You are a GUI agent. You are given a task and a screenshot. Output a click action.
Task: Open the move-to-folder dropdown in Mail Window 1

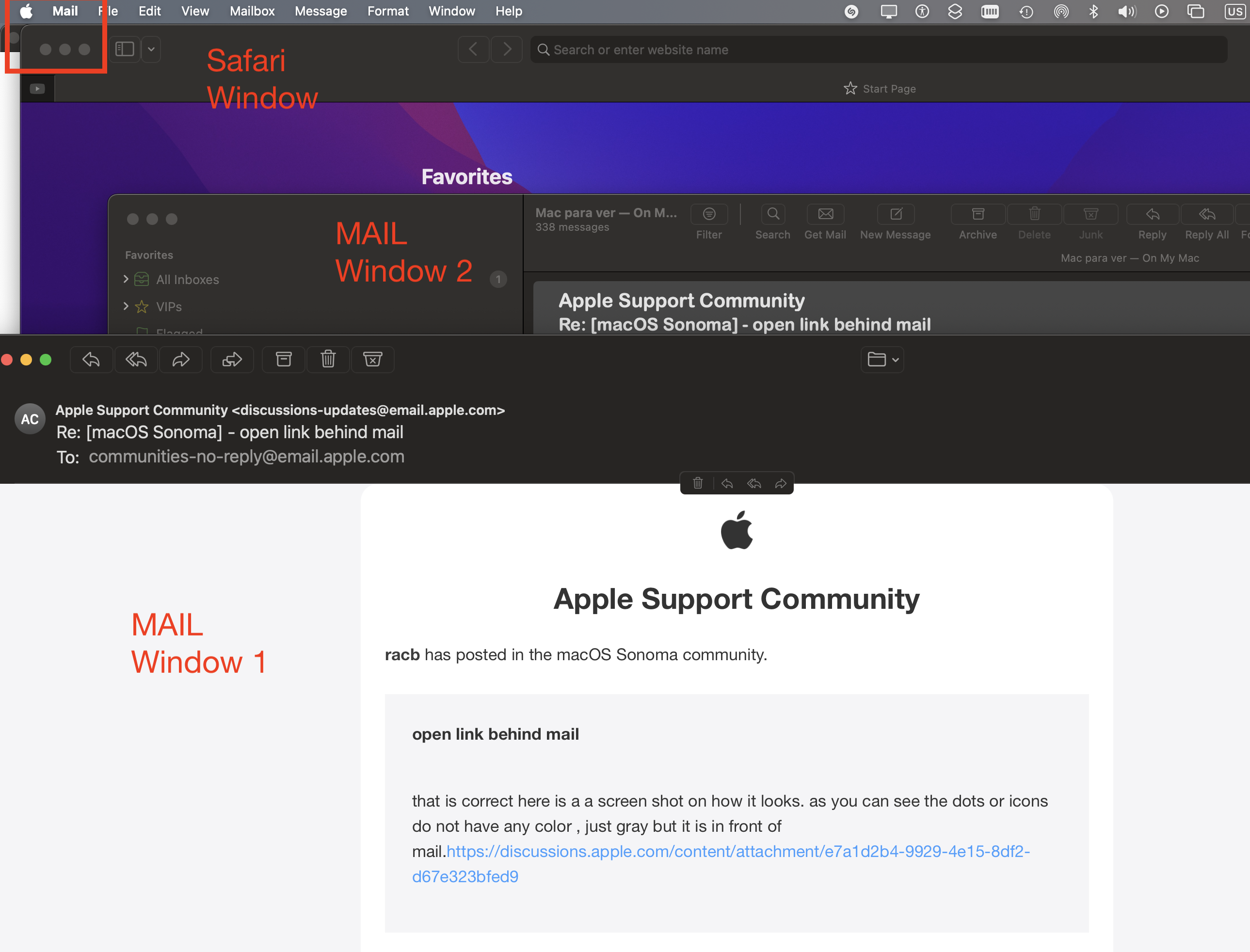pos(882,359)
